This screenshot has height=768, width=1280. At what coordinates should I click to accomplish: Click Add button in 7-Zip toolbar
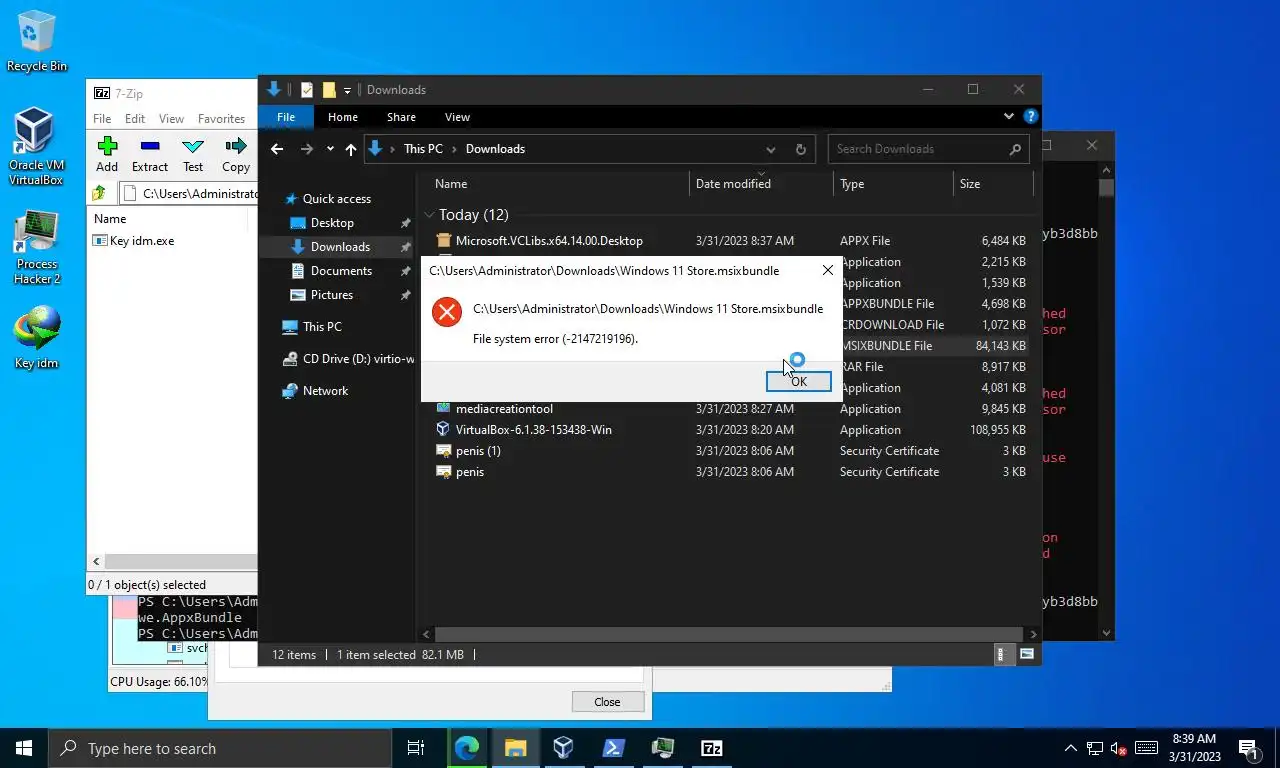107,155
